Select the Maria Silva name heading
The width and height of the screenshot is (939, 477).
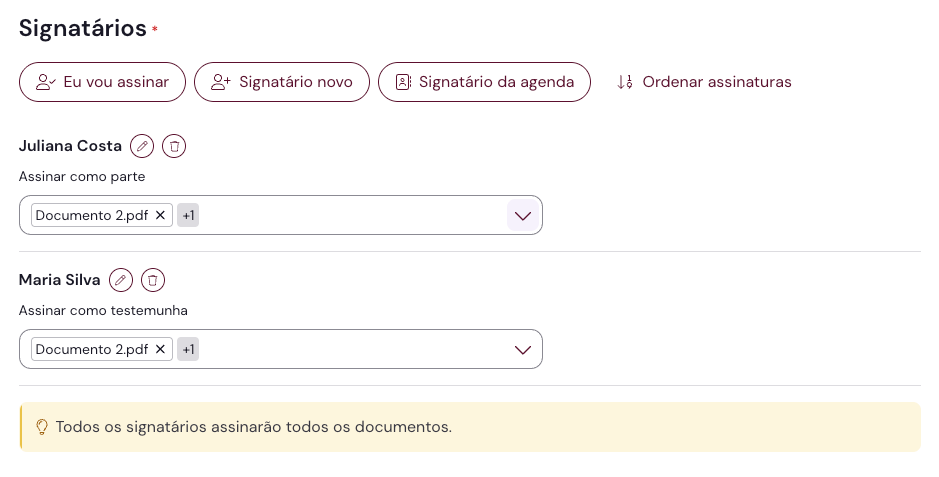[x=60, y=280]
